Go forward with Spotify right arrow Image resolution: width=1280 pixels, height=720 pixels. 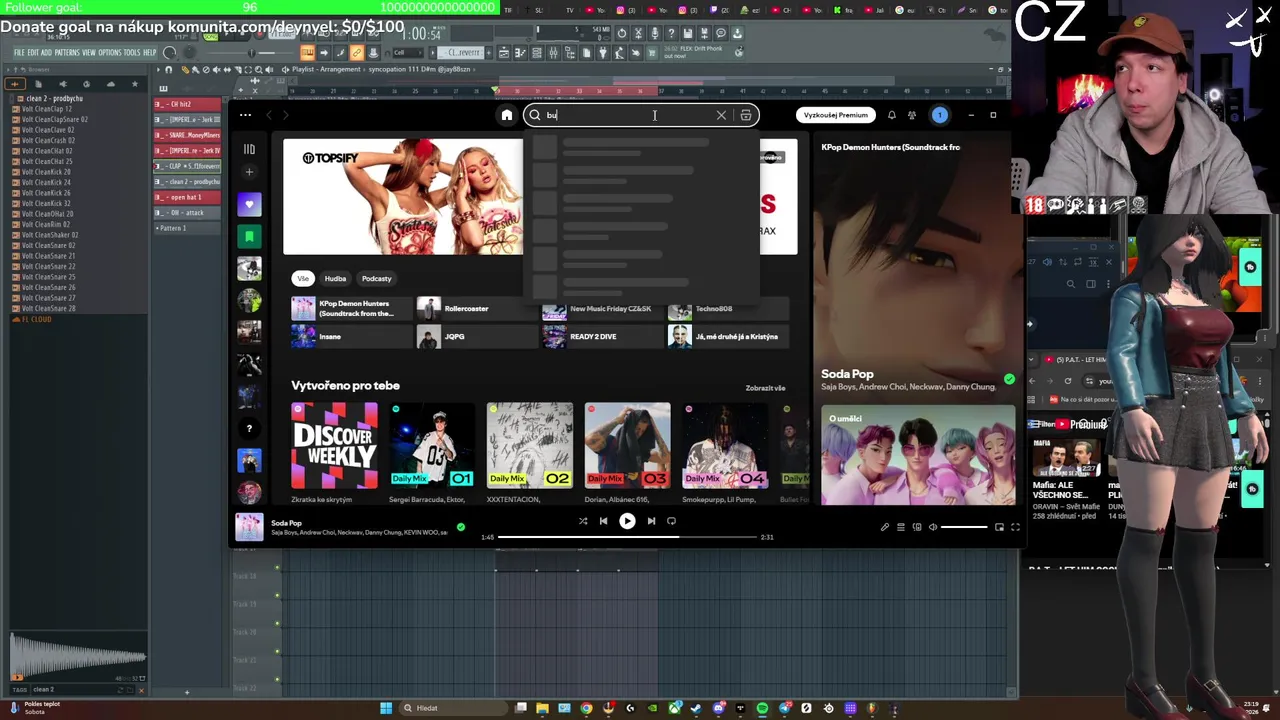tap(286, 115)
